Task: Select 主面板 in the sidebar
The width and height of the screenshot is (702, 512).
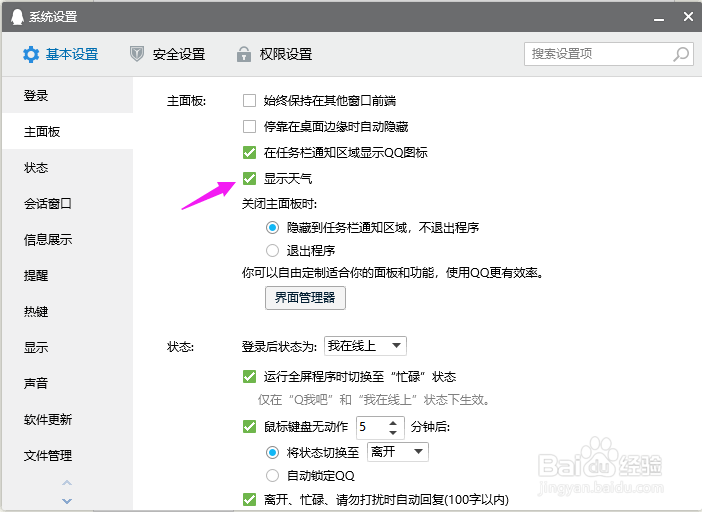Action: 68,132
